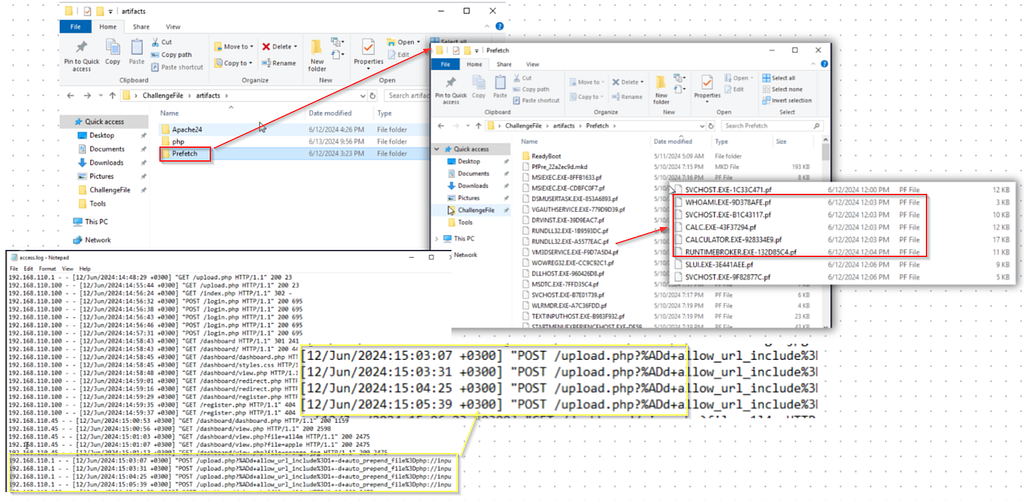The height and width of the screenshot is (501, 1024).
Task: Select the ReadyBoot folder in Prefetch window
Action: coord(547,156)
